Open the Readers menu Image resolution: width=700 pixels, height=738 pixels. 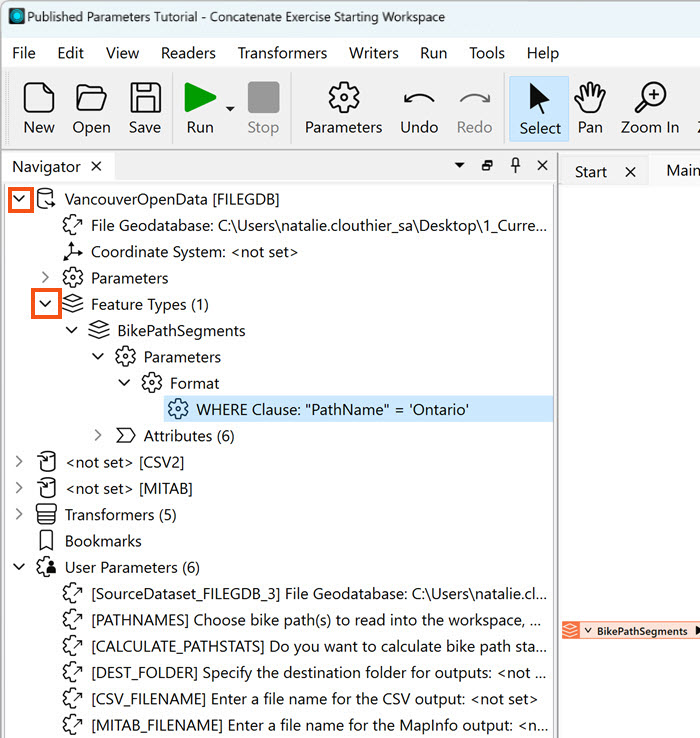coord(188,53)
